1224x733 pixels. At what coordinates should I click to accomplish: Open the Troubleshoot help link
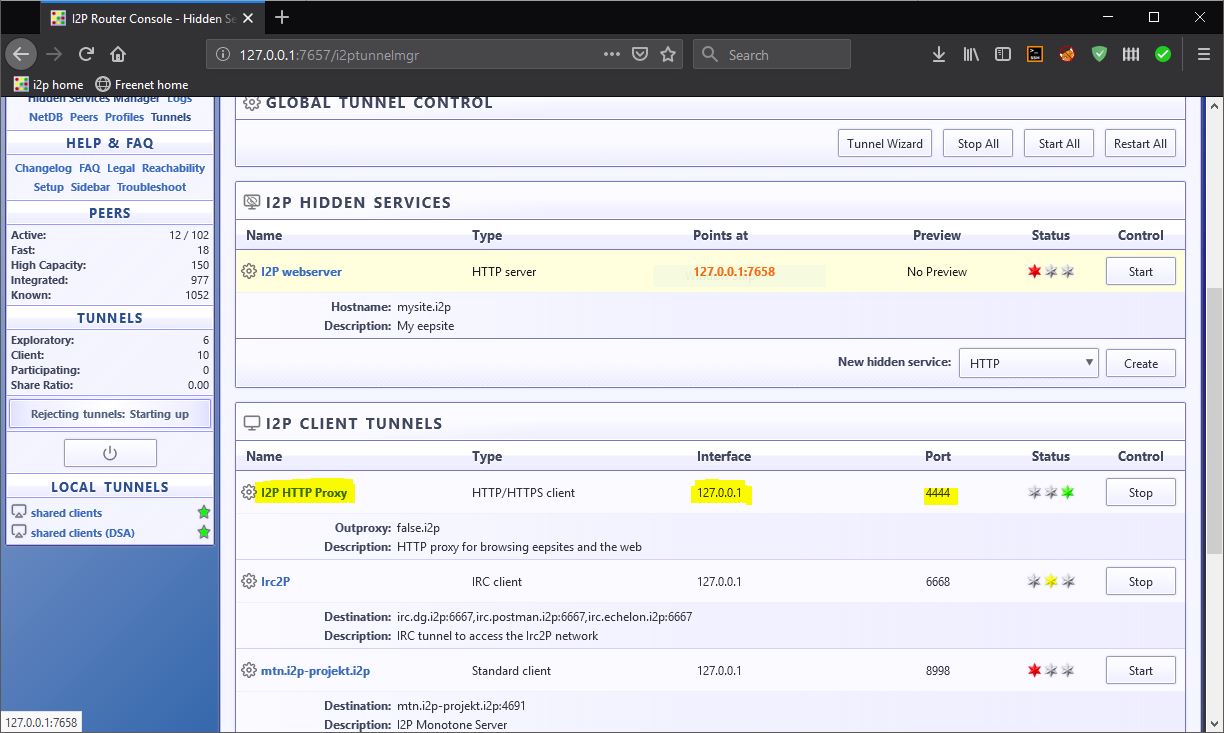[151, 187]
